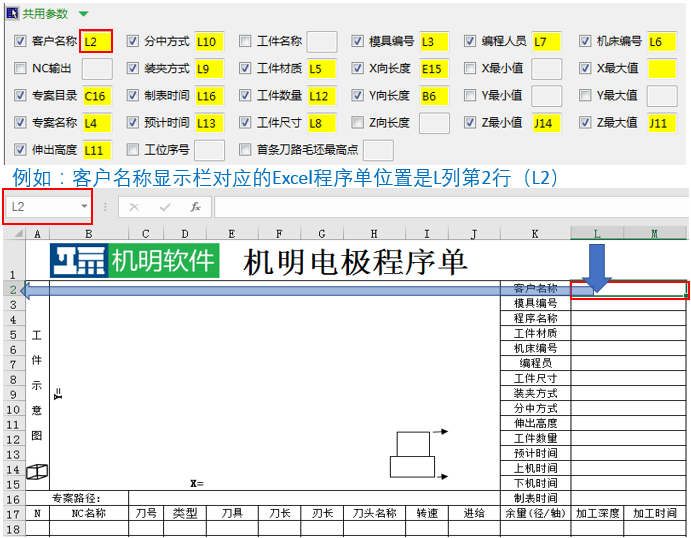Select column L header
Screen dimensions: 691x538
pos(597,234)
